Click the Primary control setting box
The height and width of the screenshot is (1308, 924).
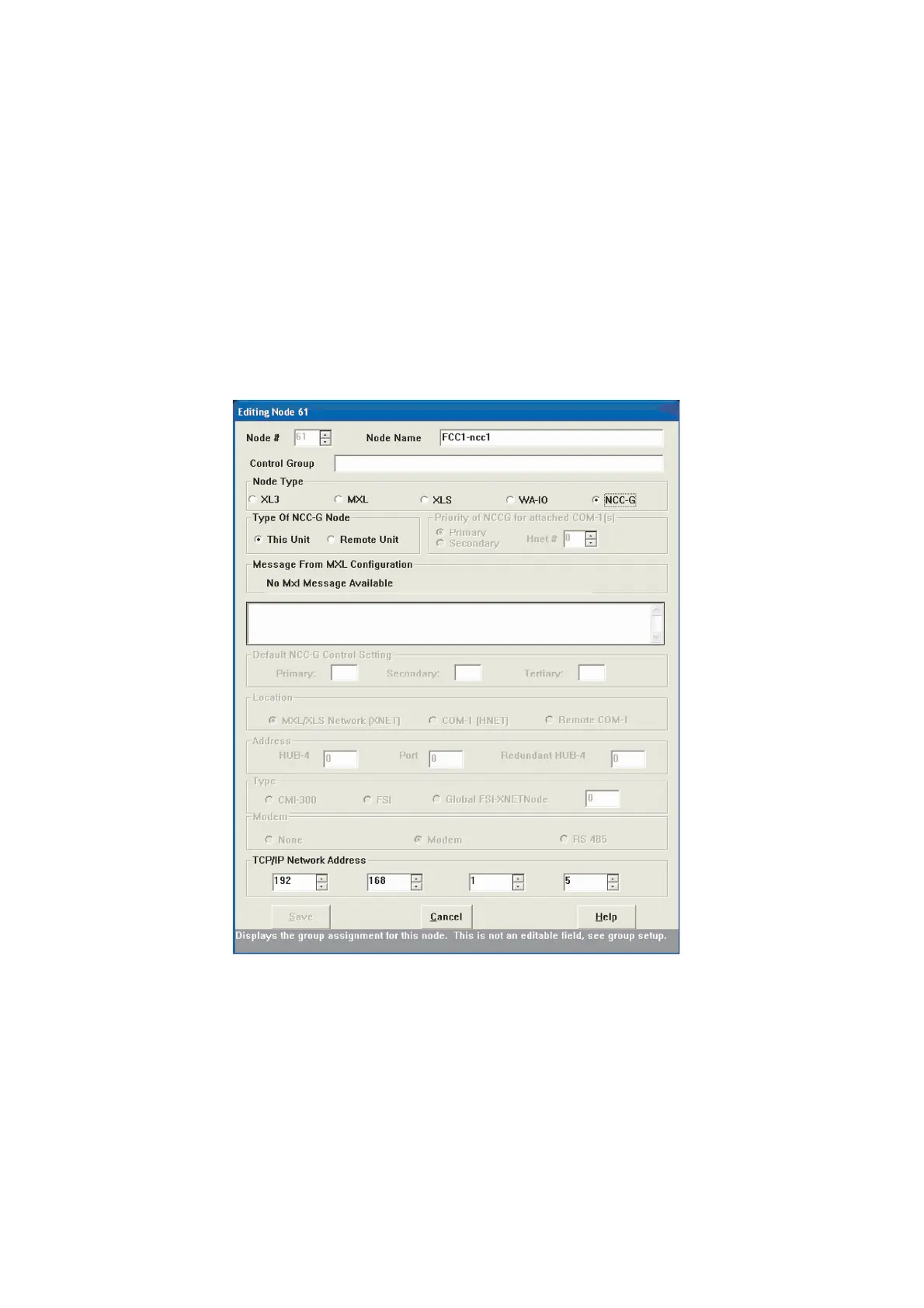(x=344, y=673)
